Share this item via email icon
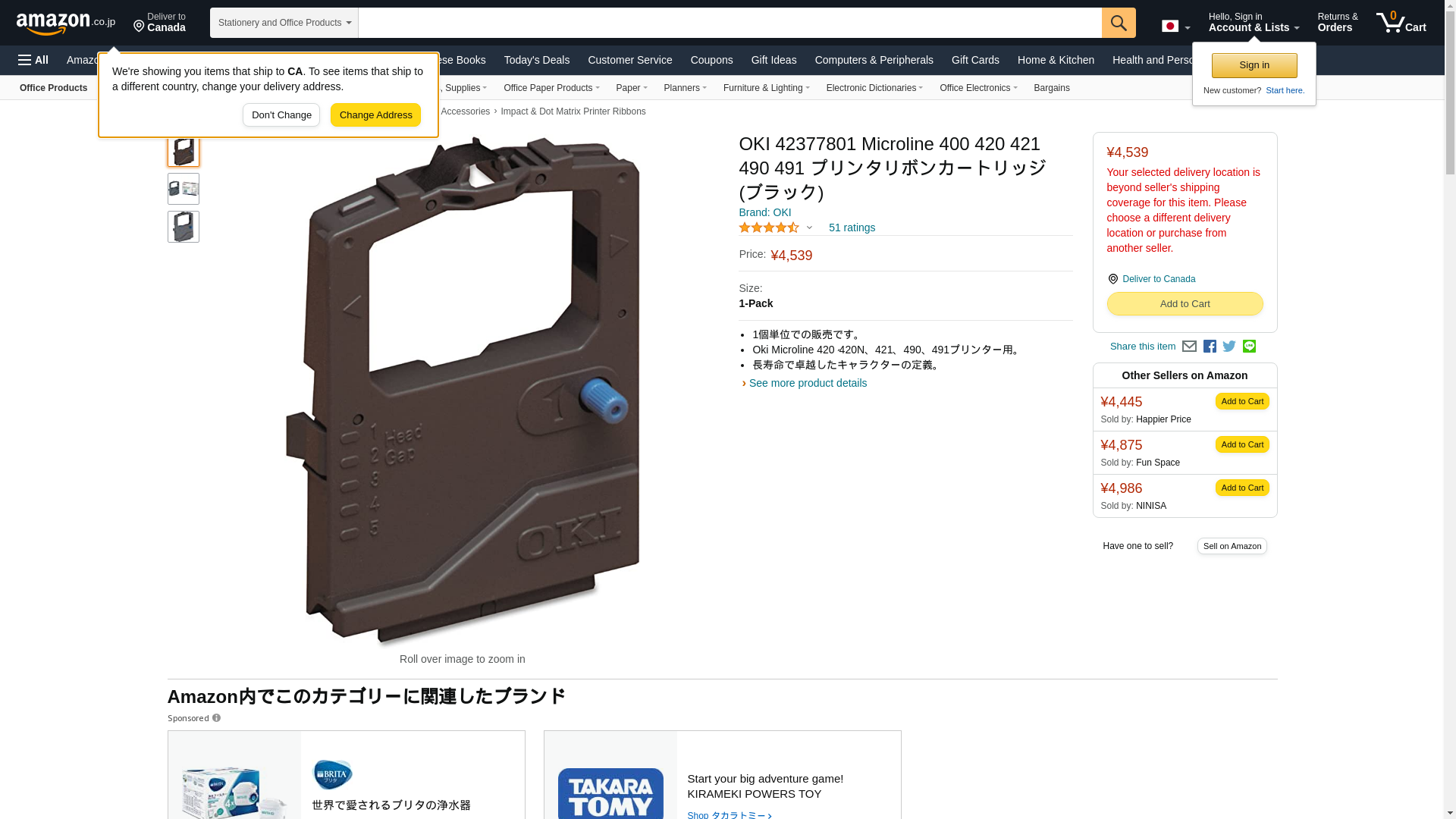The image size is (1456, 819). click(1189, 347)
